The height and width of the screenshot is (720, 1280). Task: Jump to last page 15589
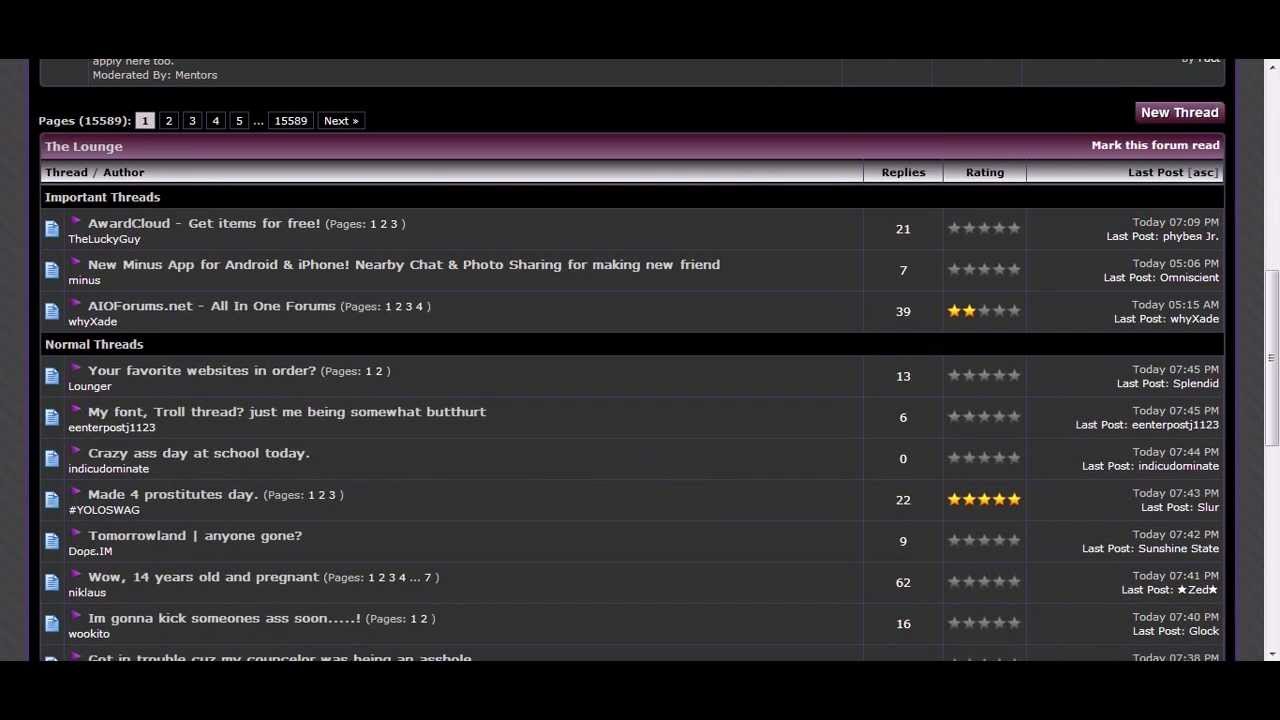click(291, 121)
